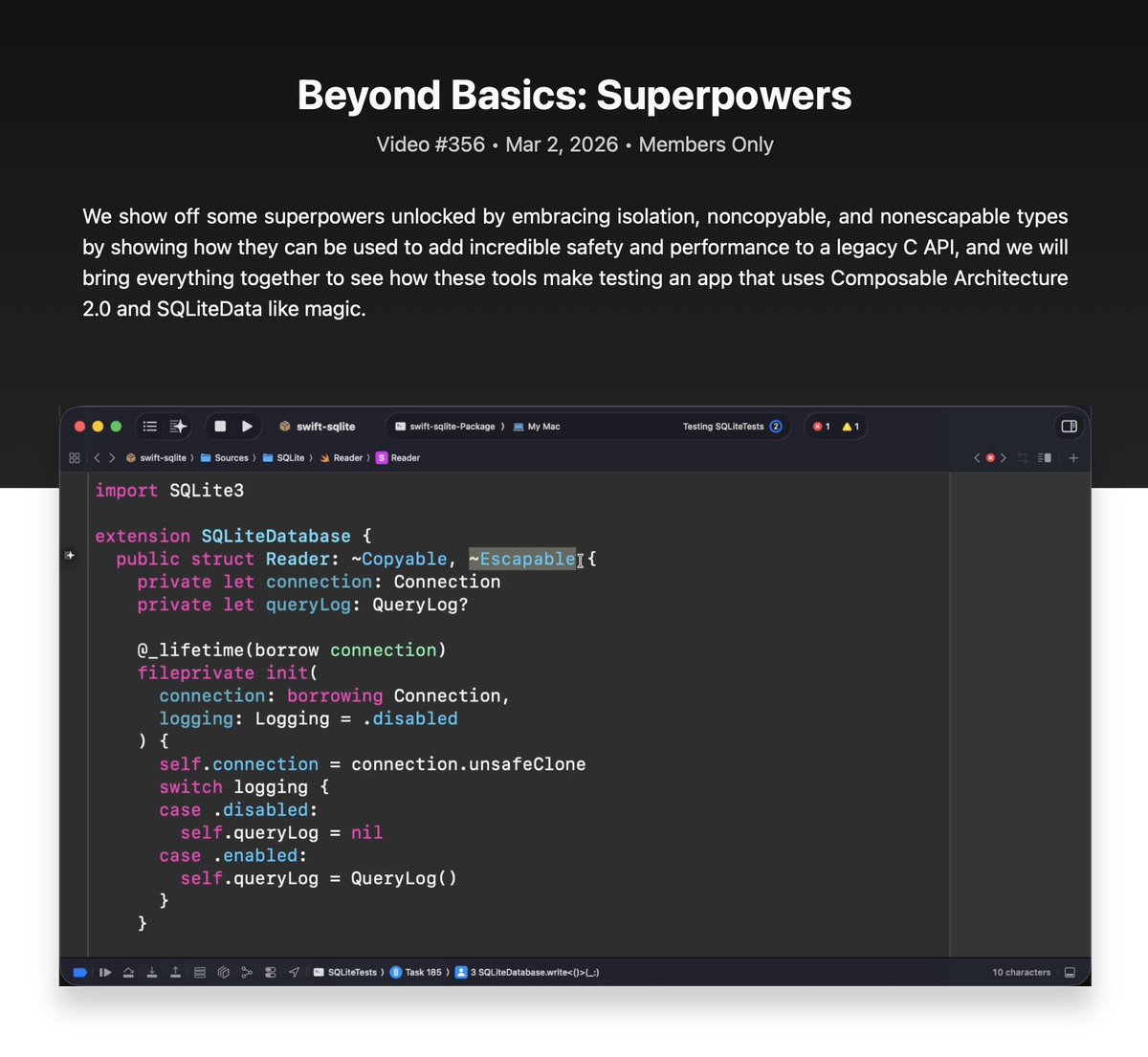Click the Members Only label
1148x1057 pixels.
pyautogui.click(x=706, y=144)
